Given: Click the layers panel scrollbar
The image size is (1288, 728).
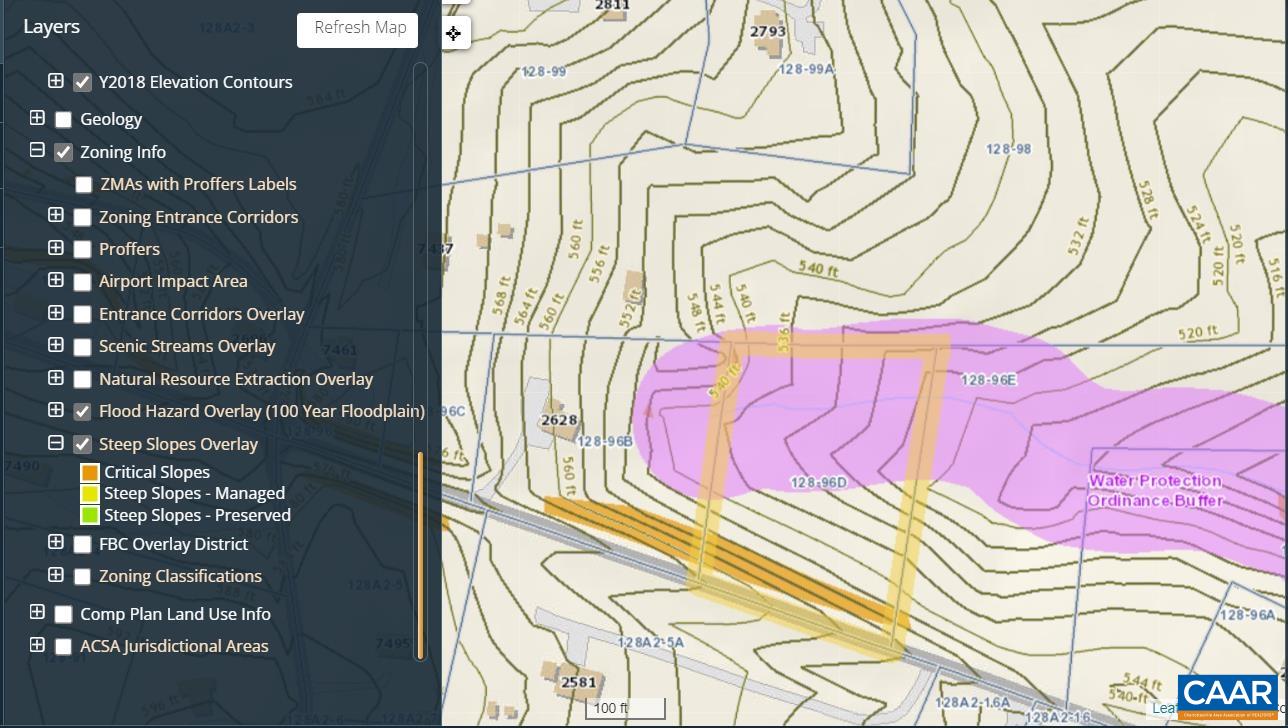Looking at the screenshot, I should [420, 555].
